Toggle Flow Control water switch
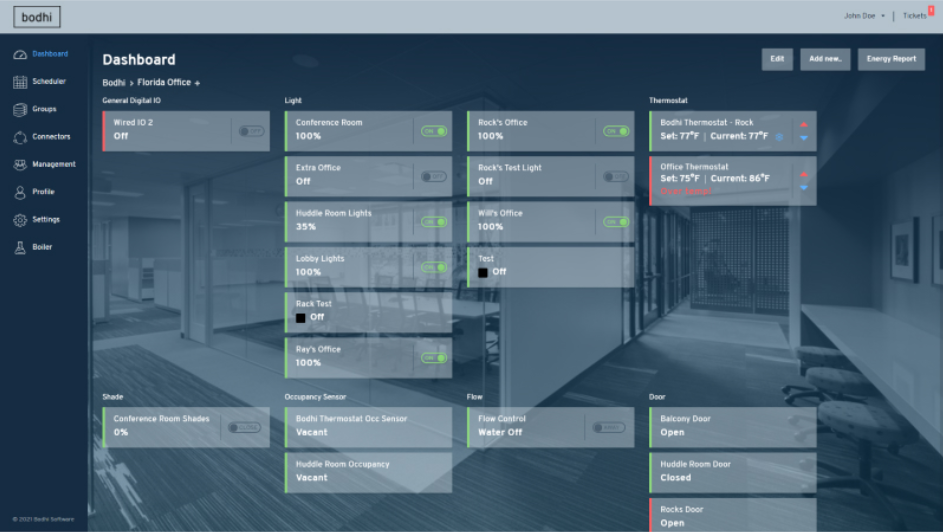The image size is (943, 532). point(609,427)
